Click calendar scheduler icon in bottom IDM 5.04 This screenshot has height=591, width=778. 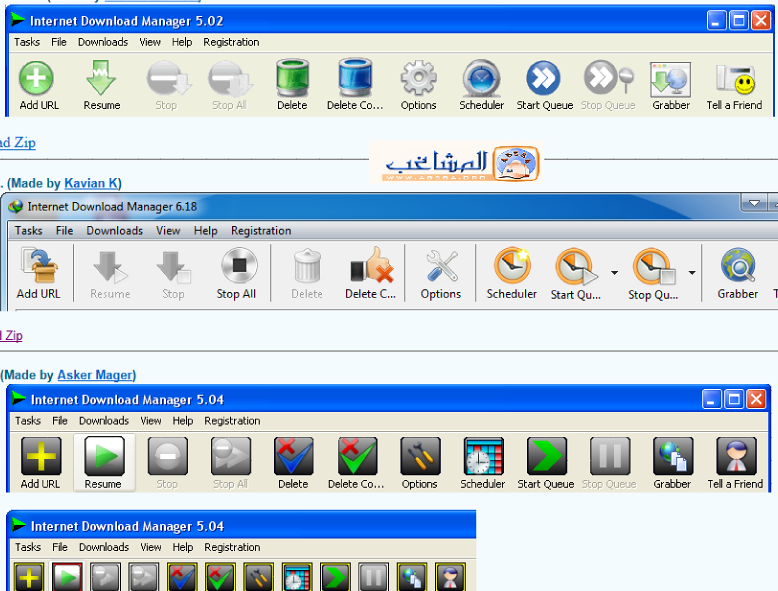(297, 577)
